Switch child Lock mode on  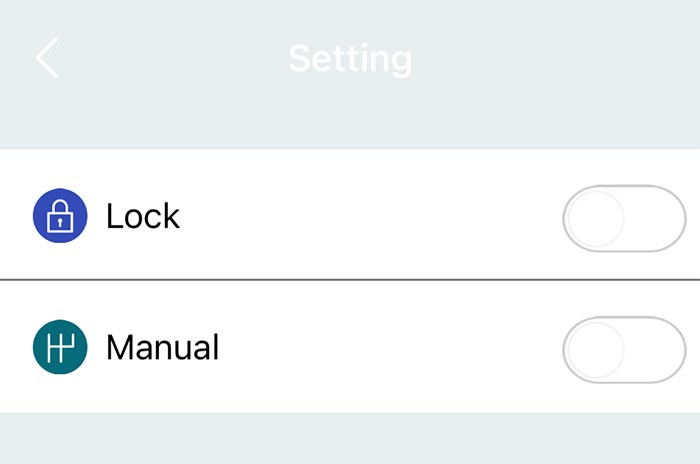(624, 217)
